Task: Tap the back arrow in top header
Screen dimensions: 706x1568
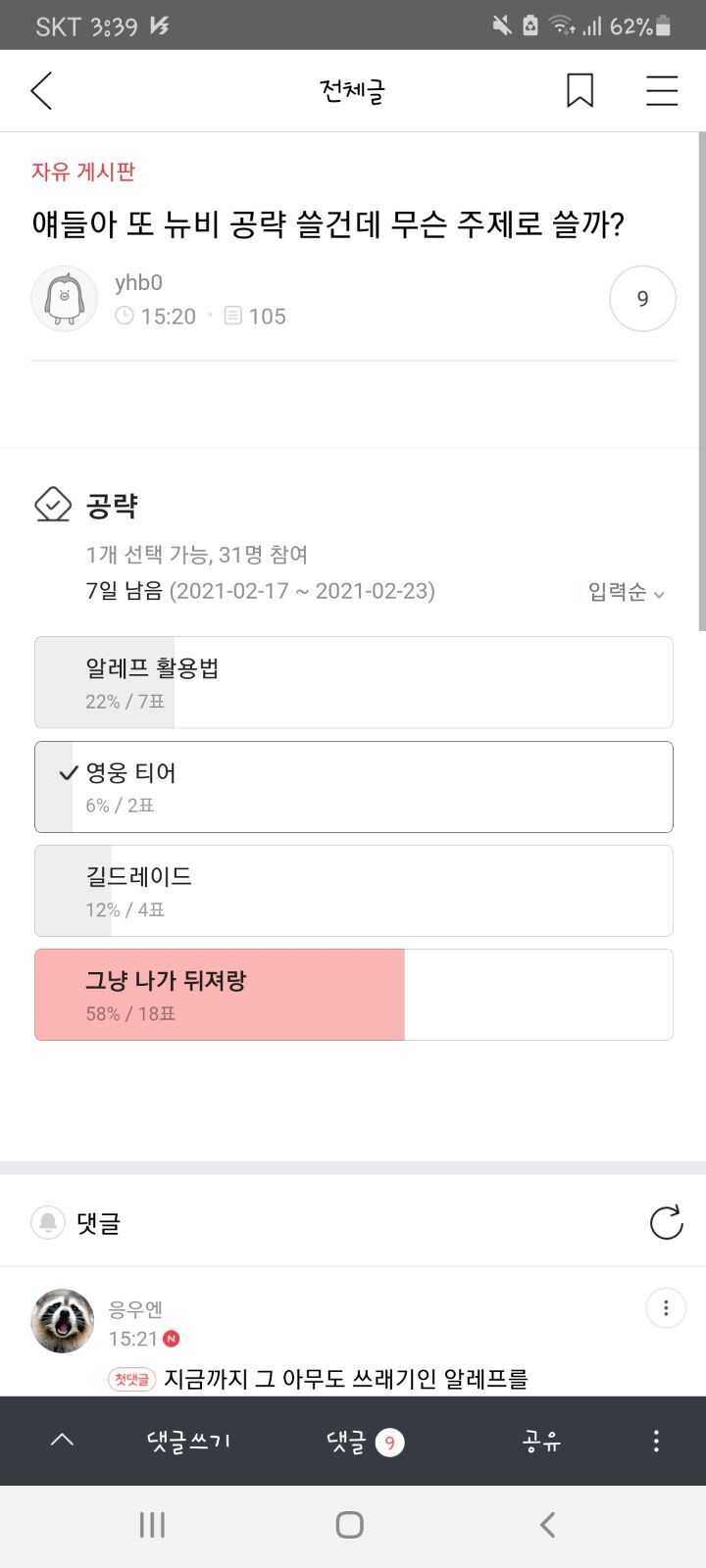Action: pos(41,91)
